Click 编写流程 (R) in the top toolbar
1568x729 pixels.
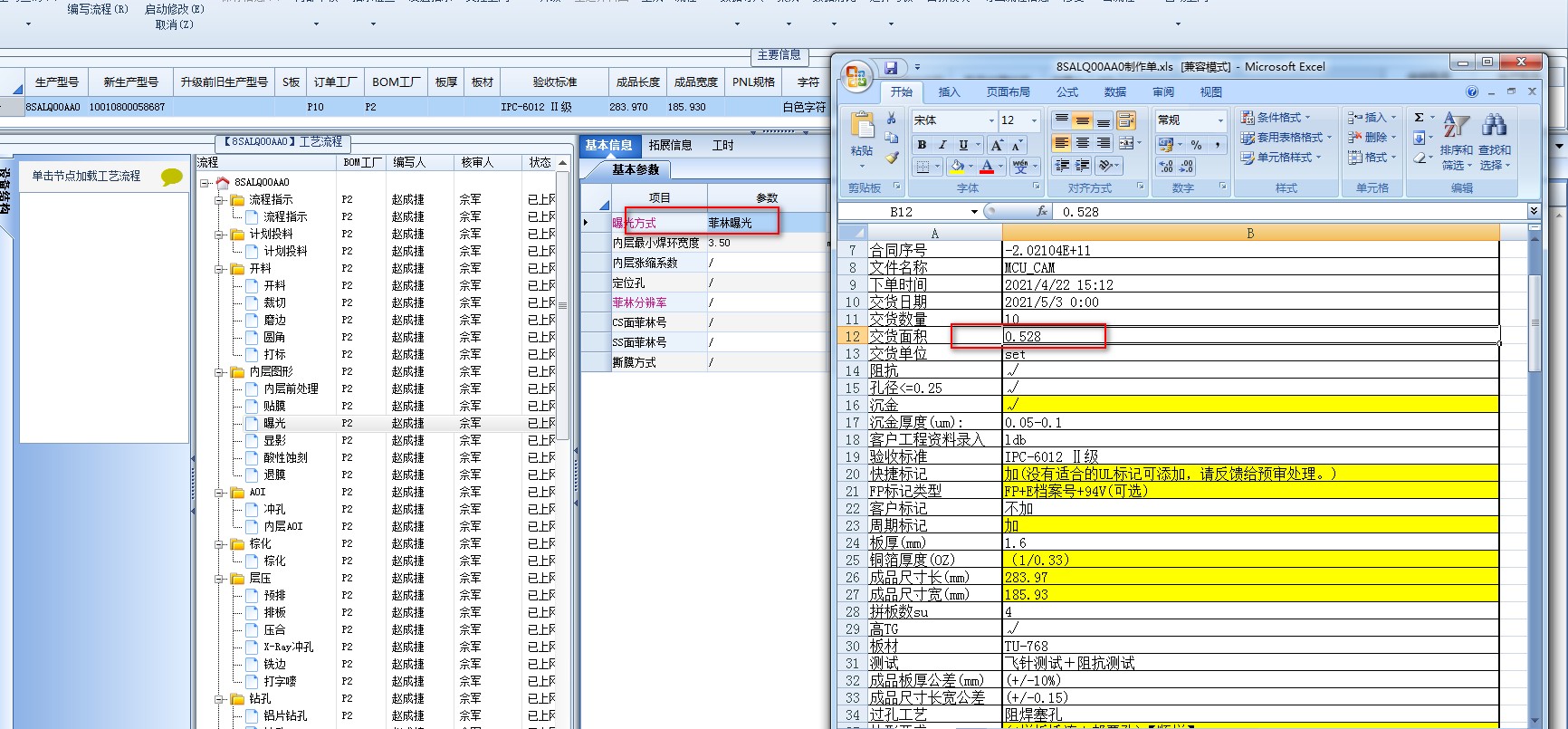(98, 9)
